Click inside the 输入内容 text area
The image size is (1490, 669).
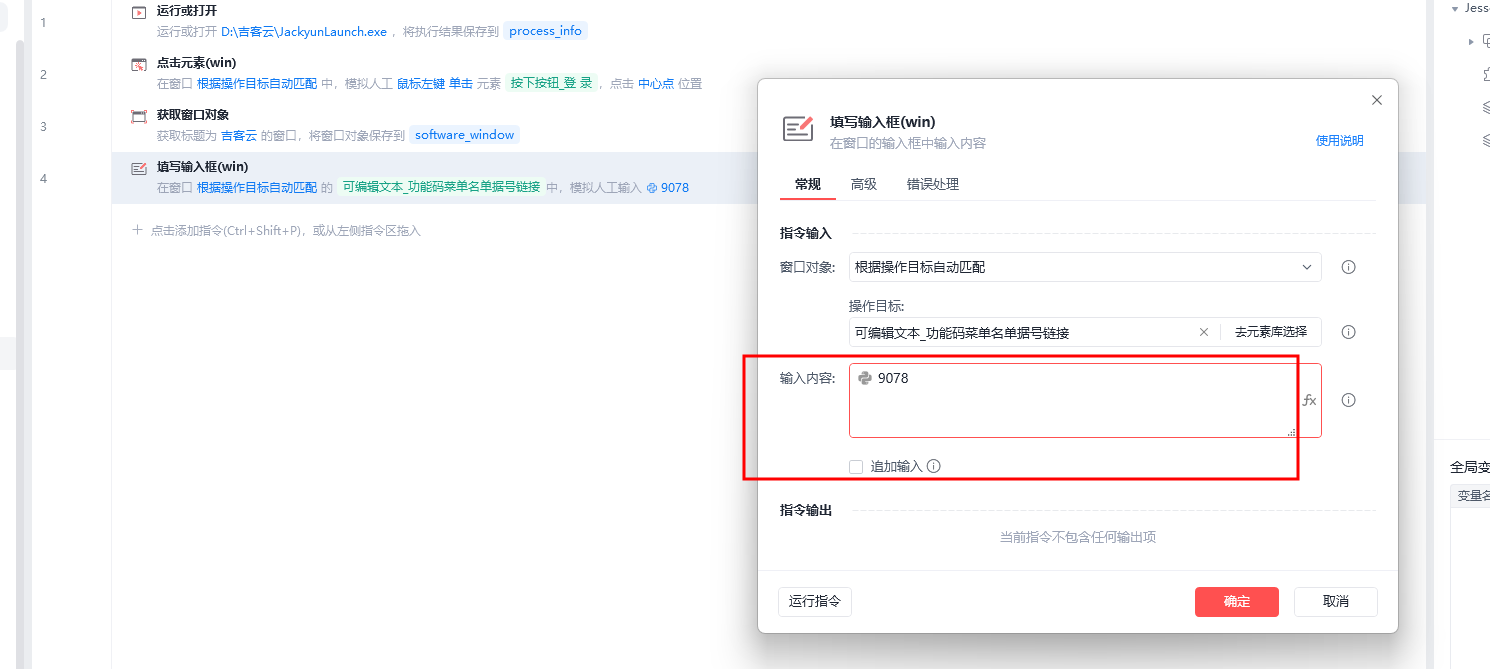tap(1072, 400)
